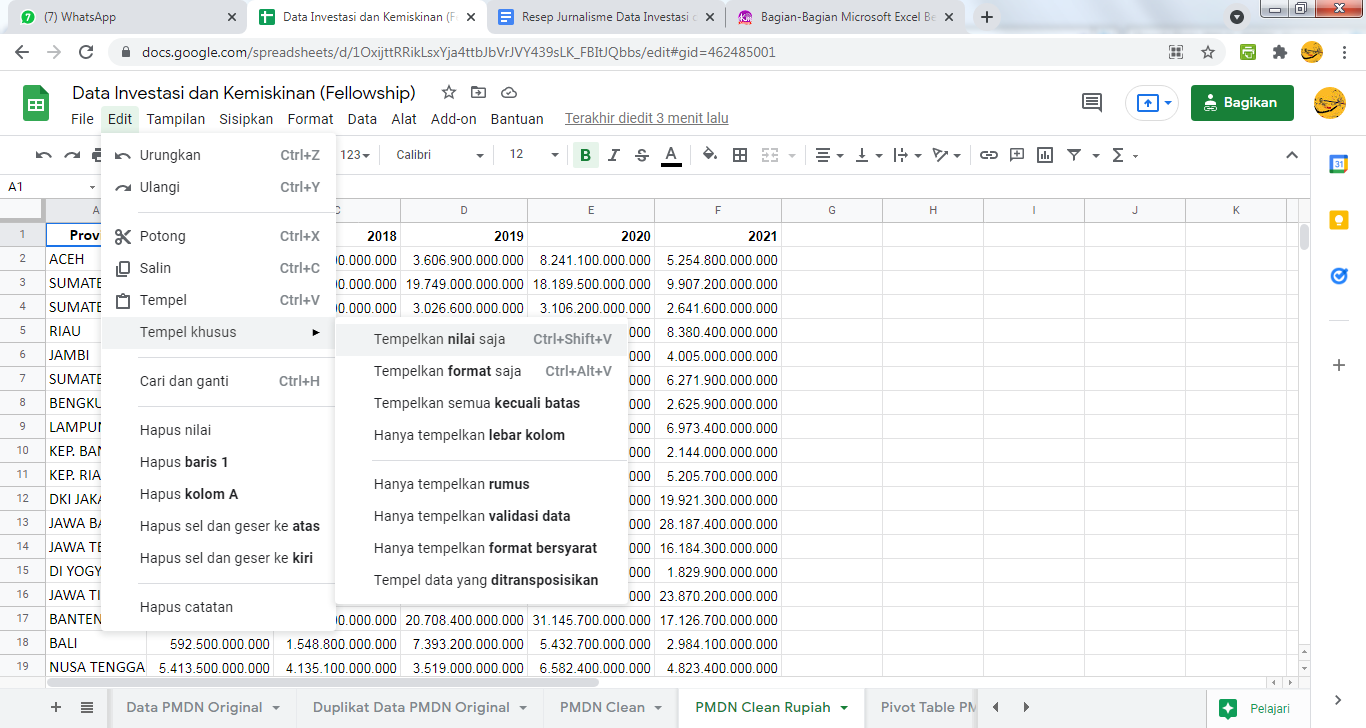Open the Calibri font dropdown
Viewport: 1366px width, 728px height.
(x=439, y=155)
